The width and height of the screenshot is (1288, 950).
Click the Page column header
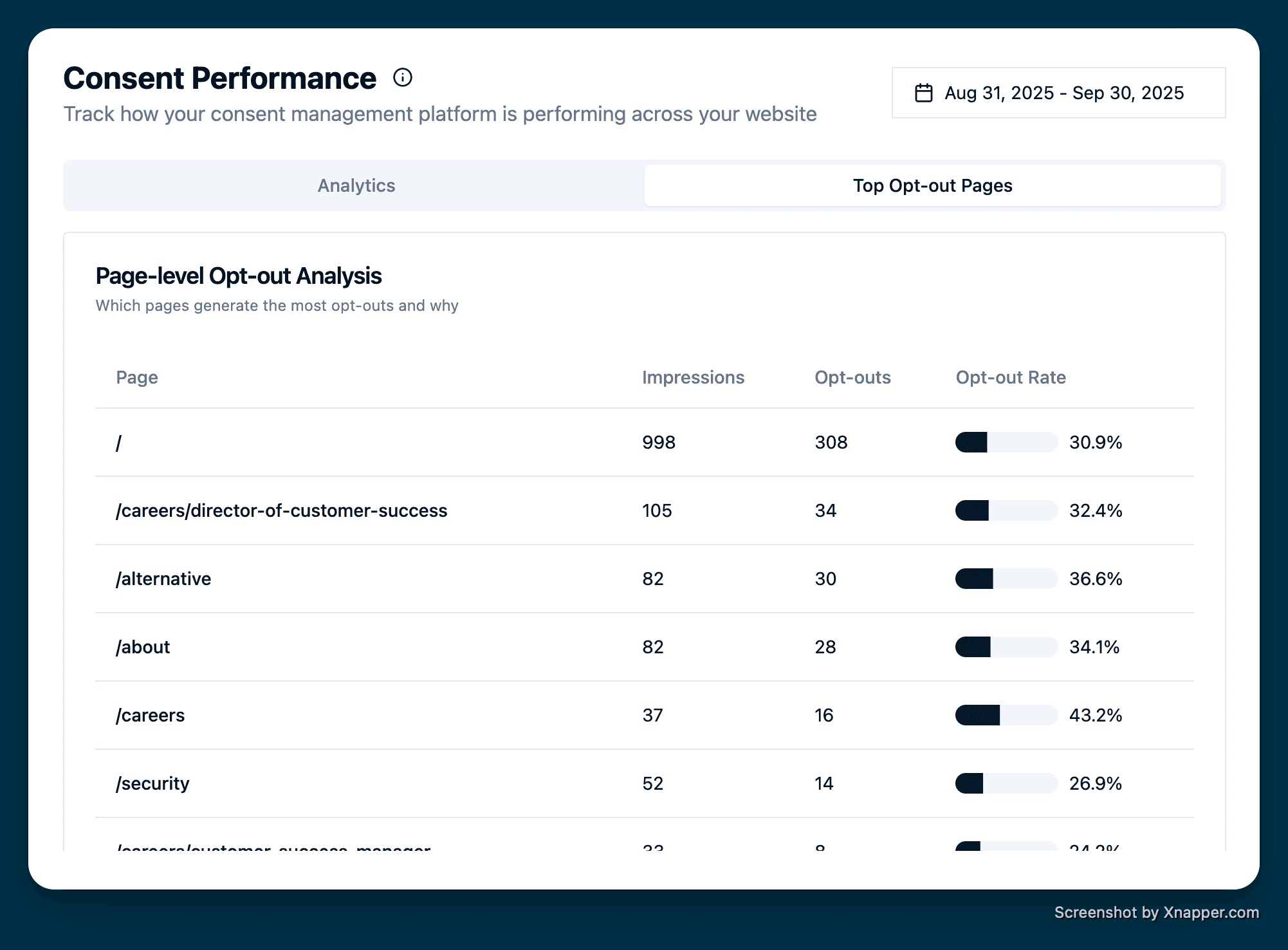137,377
